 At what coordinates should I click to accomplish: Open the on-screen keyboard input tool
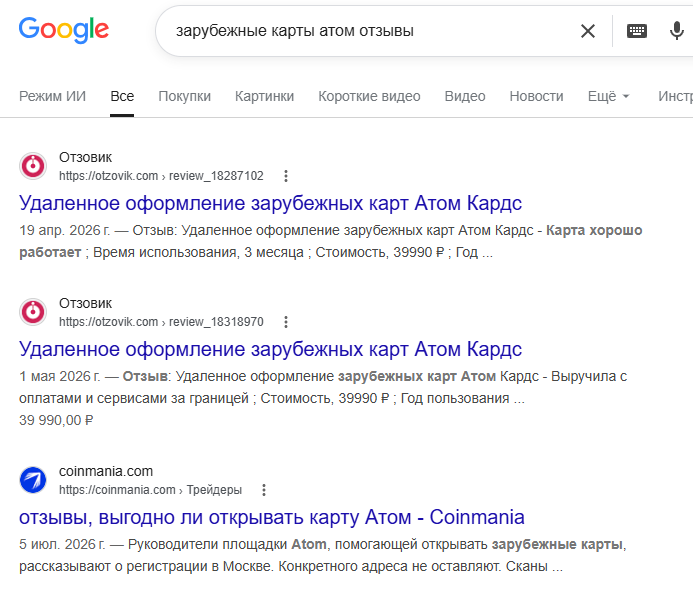click(x=637, y=31)
